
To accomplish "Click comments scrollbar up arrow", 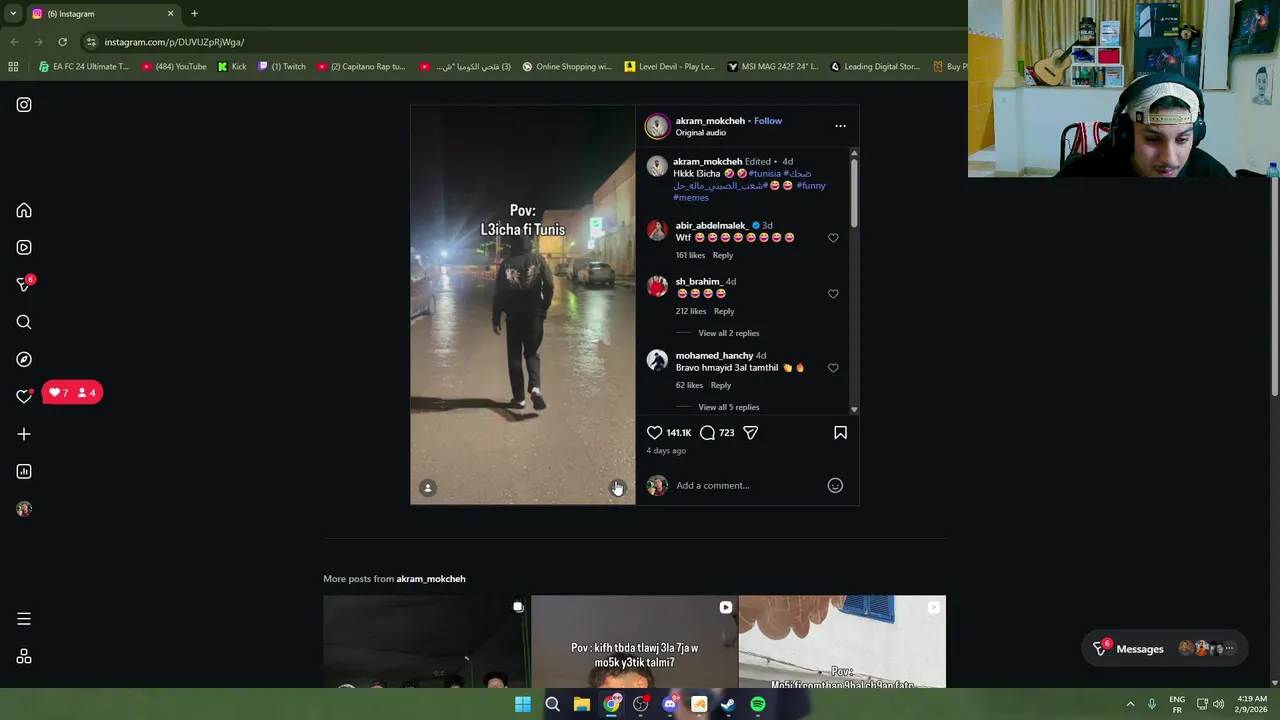I will pyautogui.click(x=853, y=153).
